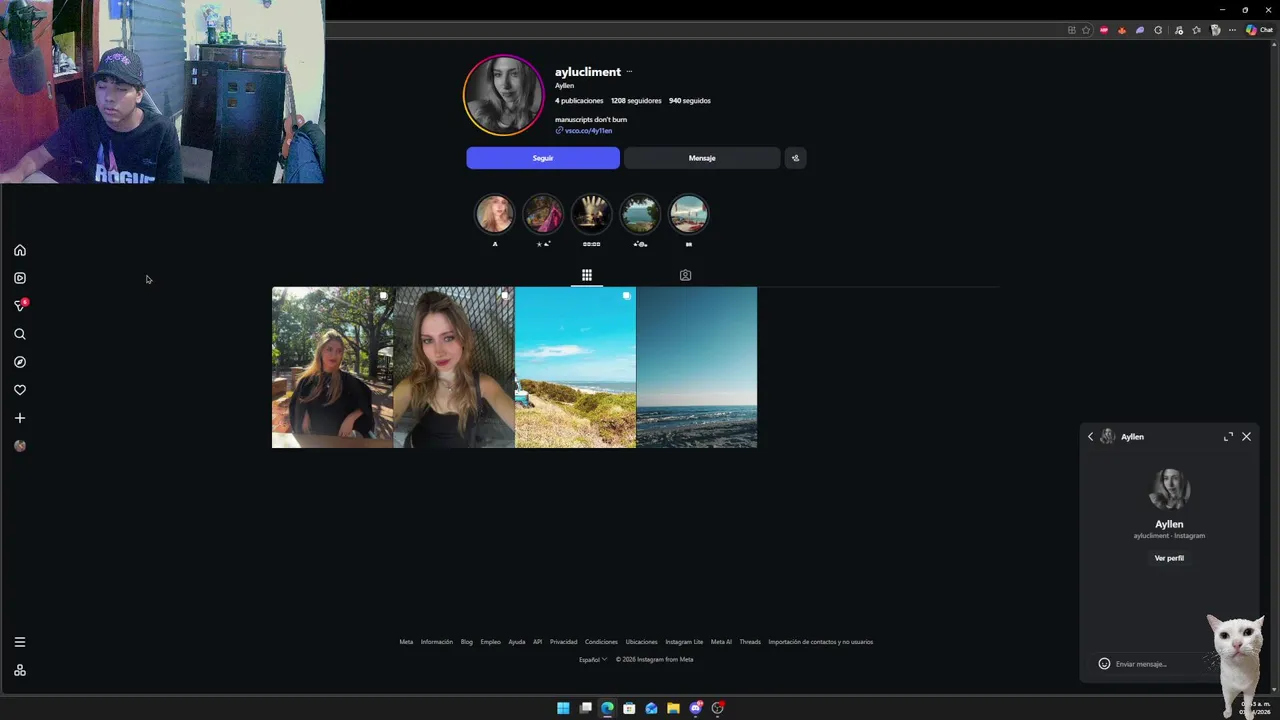This screenshot has height=720, width=1280.
Task: Open Copilot Chat in the browser toolbar
Action: pyautogui.click(x=1259, y=30)
